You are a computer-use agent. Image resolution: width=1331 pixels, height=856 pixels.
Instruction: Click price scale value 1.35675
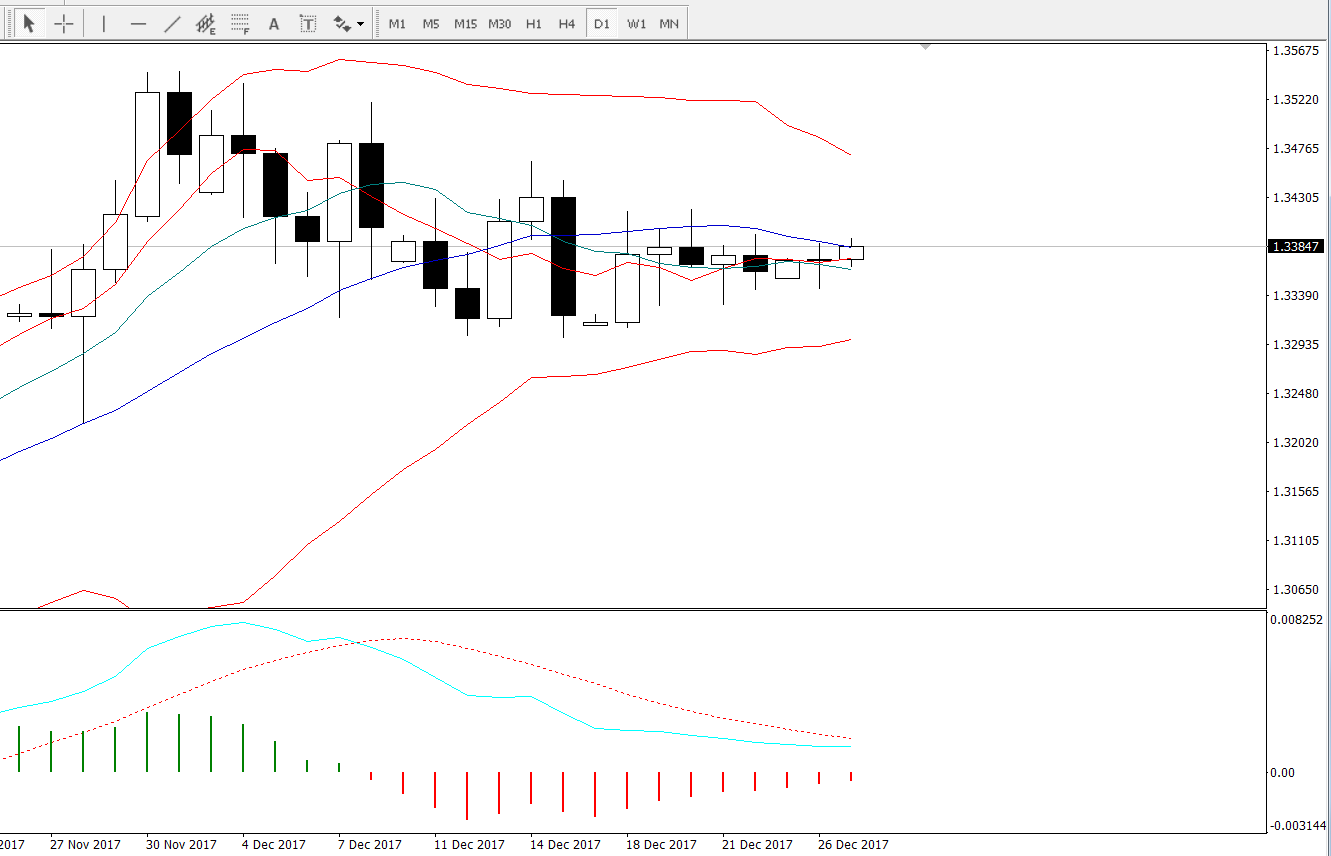pyautogui.click(x=1297, y=51)
